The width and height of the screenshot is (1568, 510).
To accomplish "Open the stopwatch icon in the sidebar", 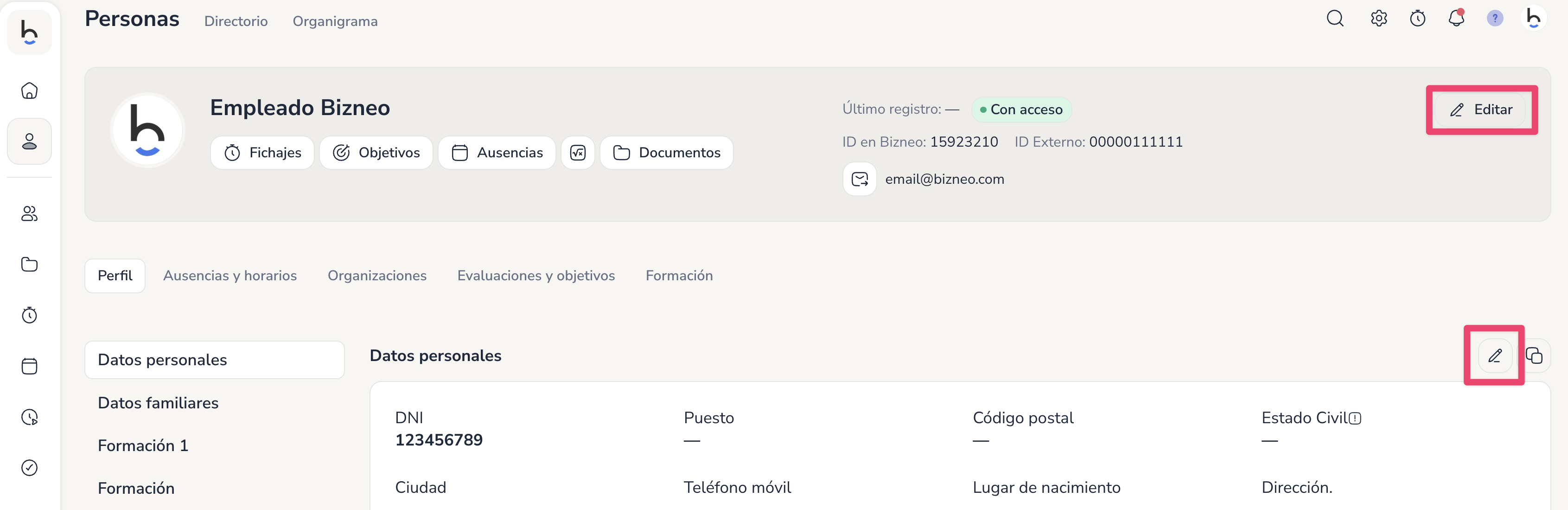I will click(29, 315).
